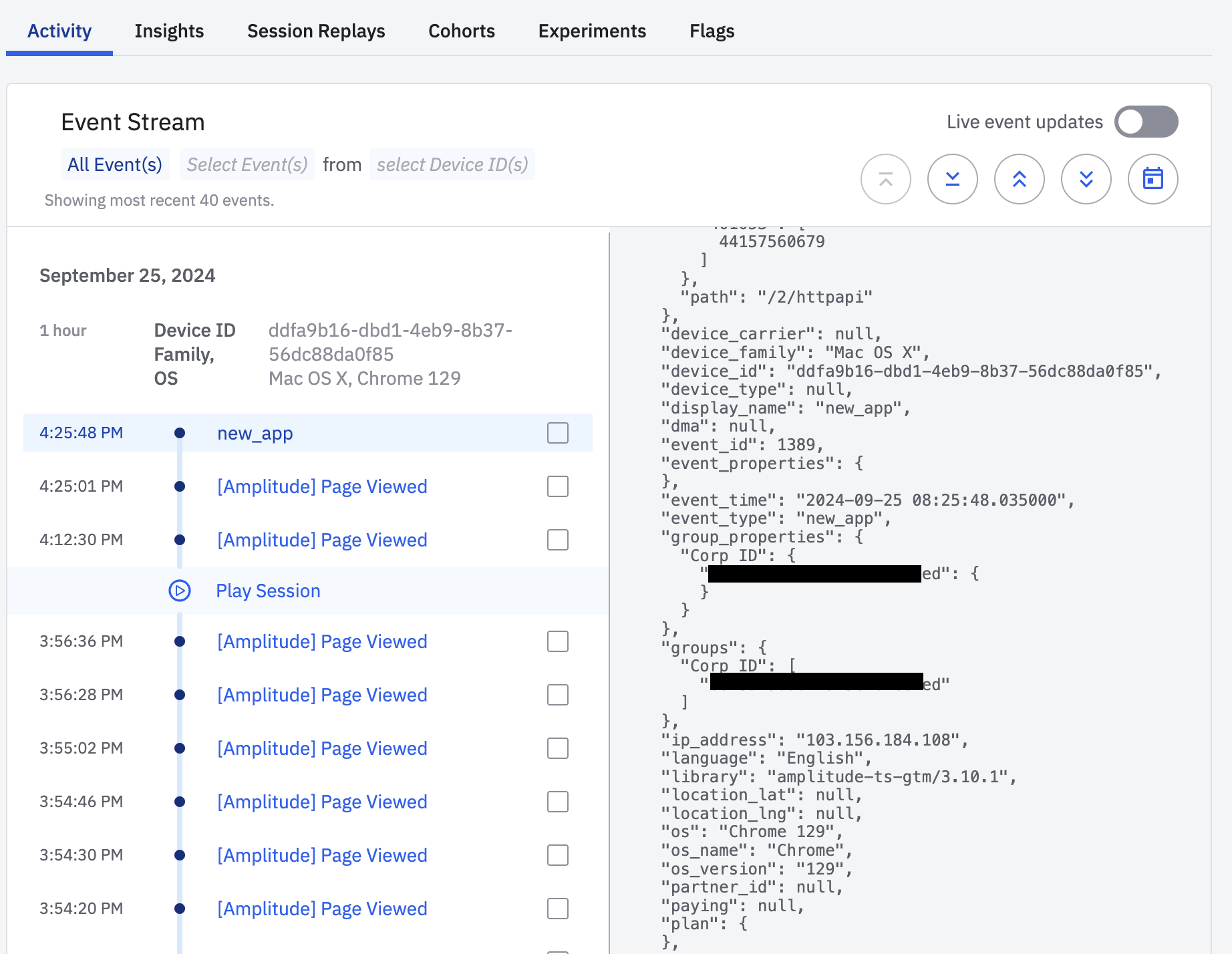1232x954 pixels.
Task: Jump to top of event stream icon
Action: (885, 179)
